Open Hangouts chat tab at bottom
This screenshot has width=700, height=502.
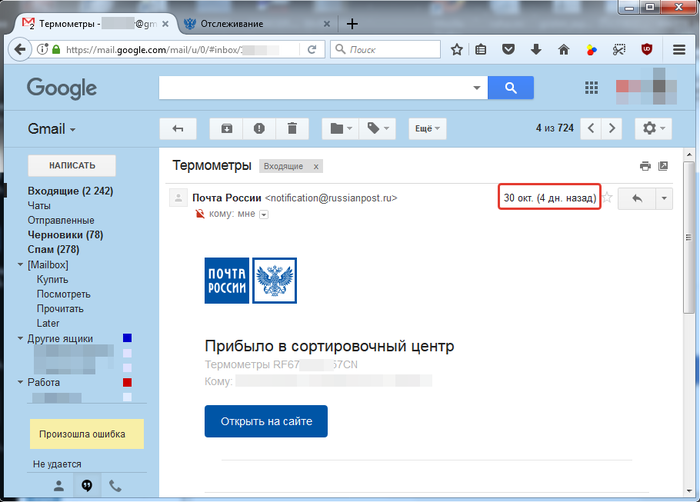(87, 486)
